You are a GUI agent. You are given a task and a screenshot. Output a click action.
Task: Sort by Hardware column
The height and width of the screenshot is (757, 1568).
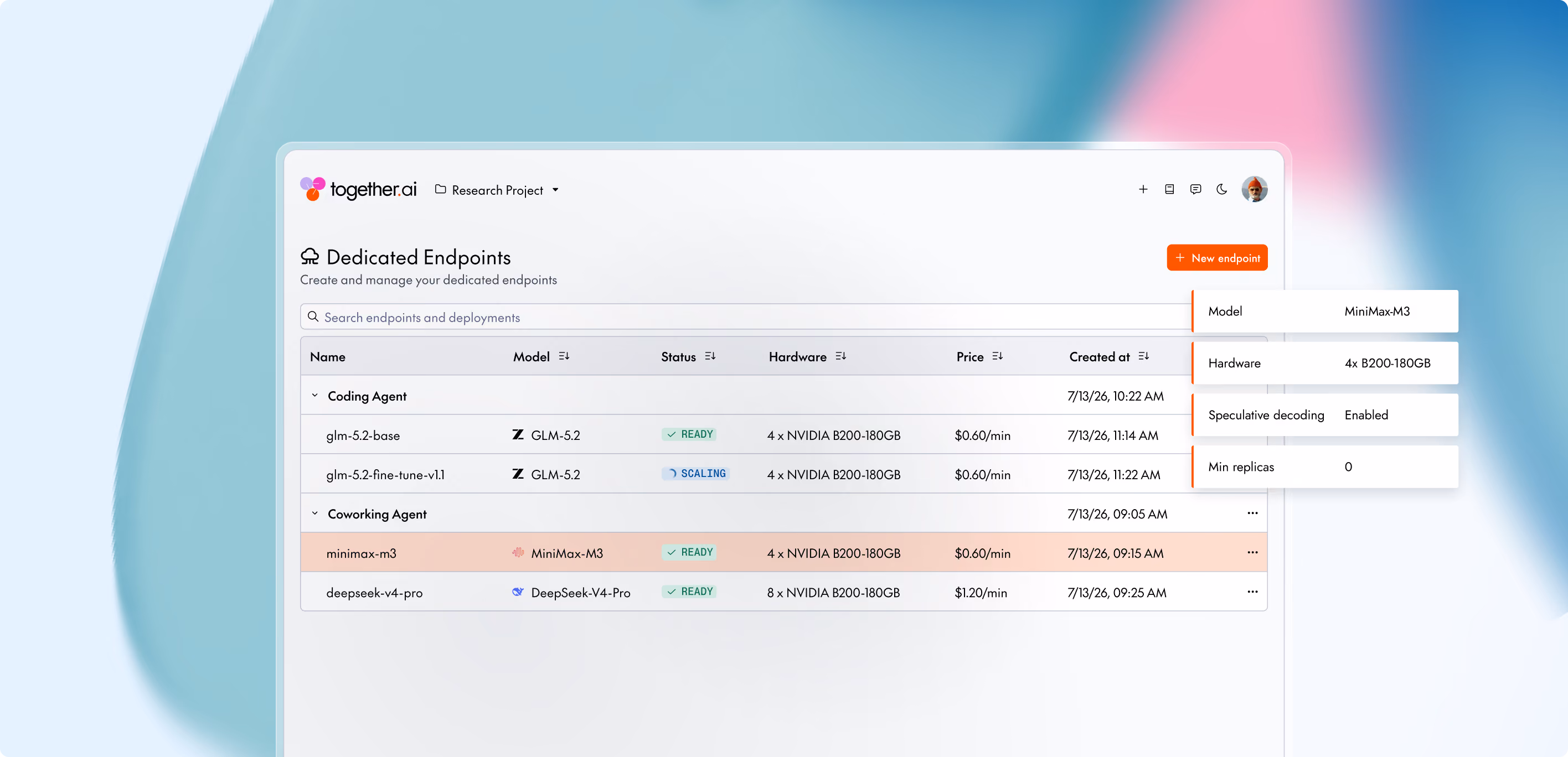(840, 356)
